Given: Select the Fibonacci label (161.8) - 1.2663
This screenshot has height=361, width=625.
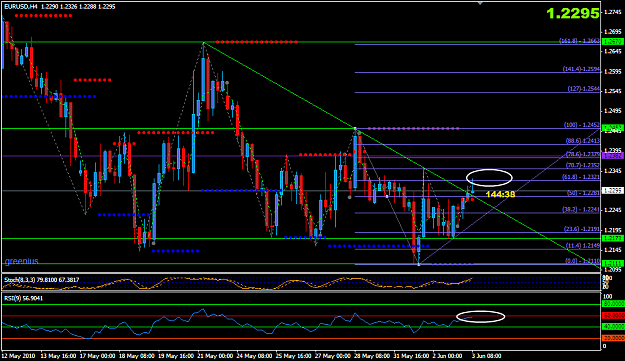Looking at the screenshot, I should click(x=579, y=41).
